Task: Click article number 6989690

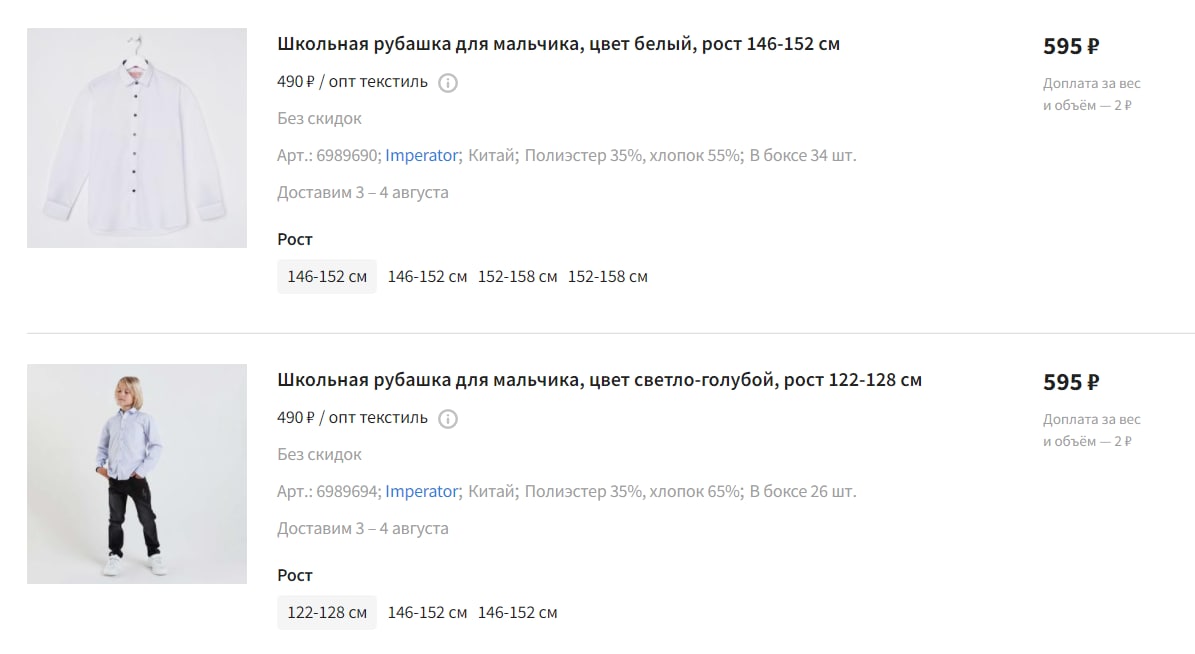Action: pyautogui.click(x=348, y=155)
